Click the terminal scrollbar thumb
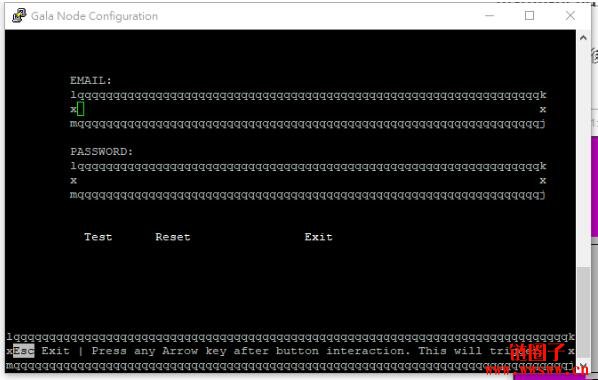The height and width of the screenshot is (380, 598). (583, 314)
